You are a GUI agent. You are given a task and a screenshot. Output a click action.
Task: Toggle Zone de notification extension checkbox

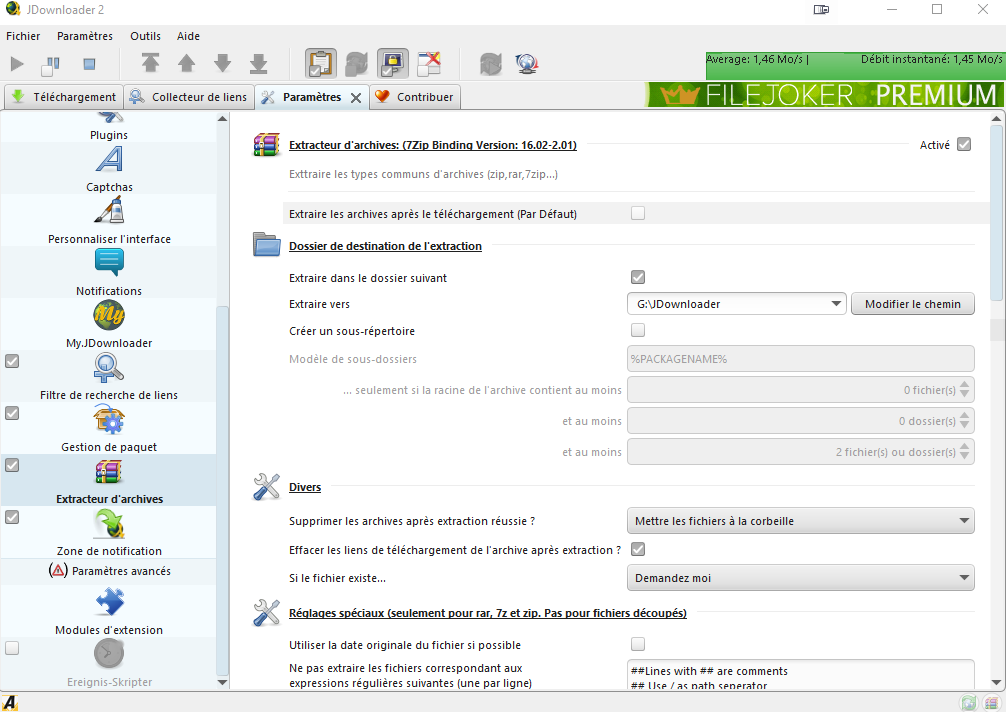point(12,517)
